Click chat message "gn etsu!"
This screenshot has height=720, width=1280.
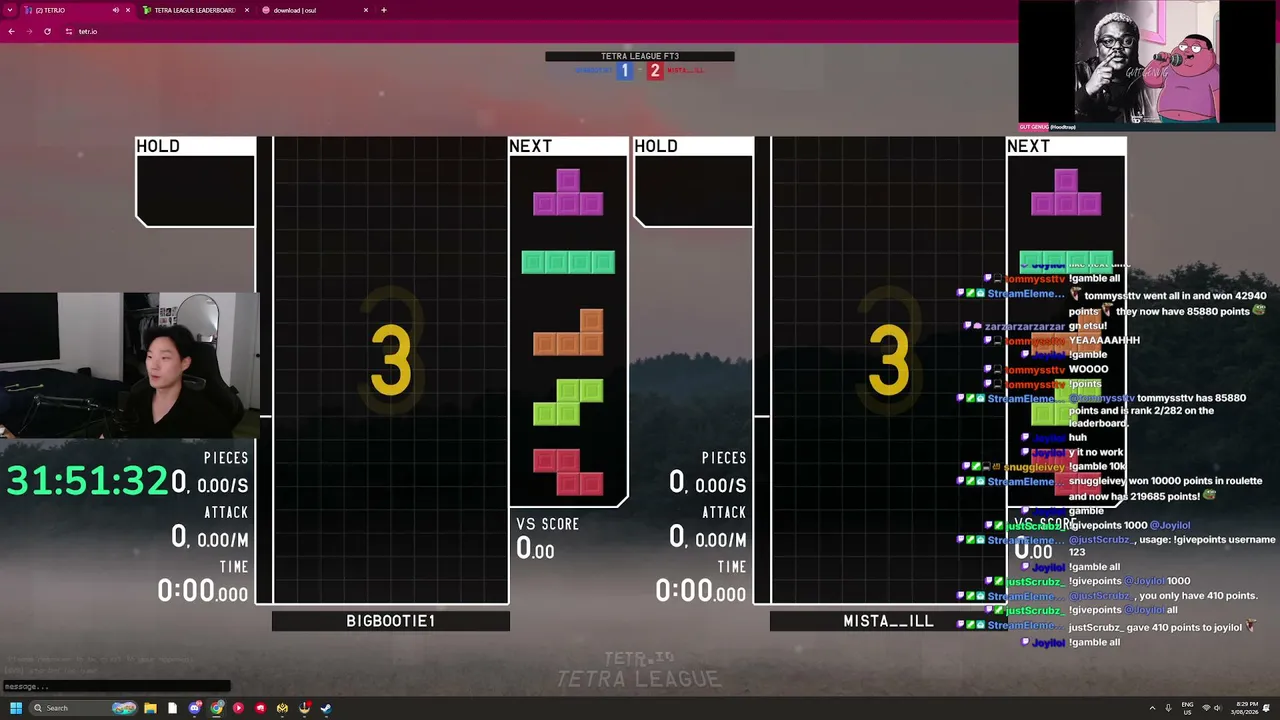click(1091, 326)
